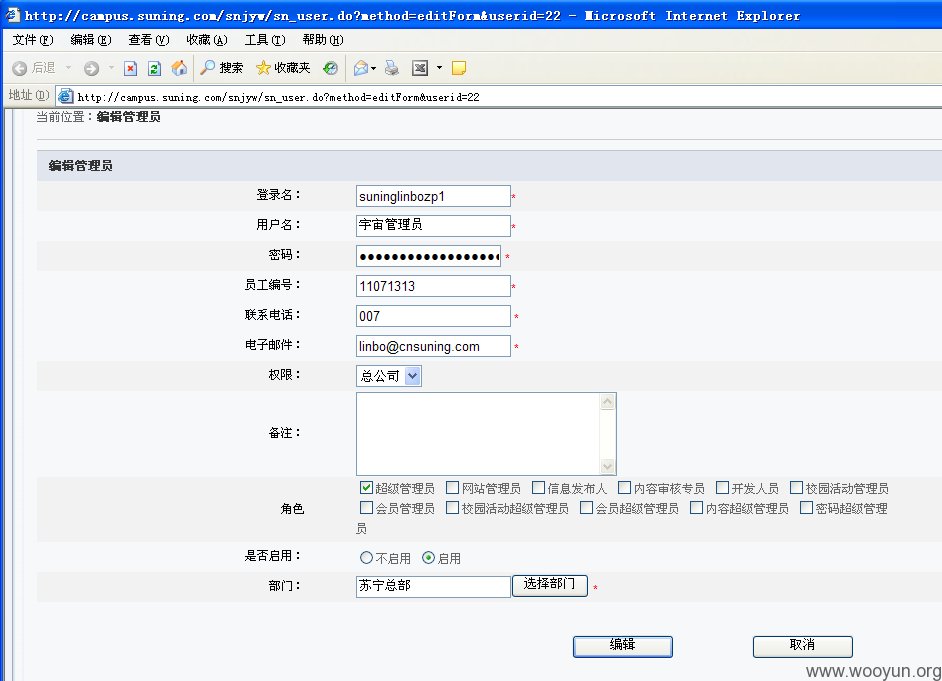
Task: Click the Forward arrow icon
Action: tap(91, 68)
